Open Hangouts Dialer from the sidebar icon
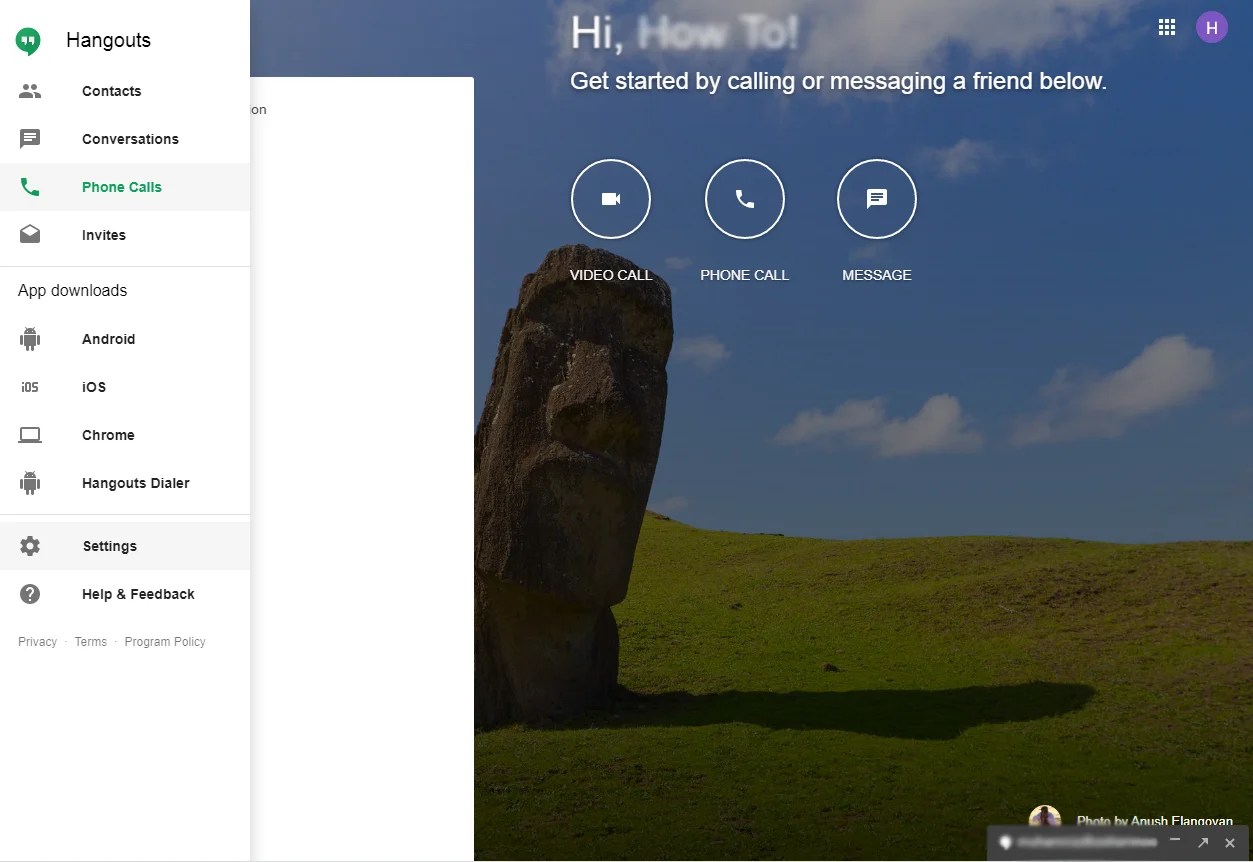Viewport: 1253px width, 862px height. (x=29, y=482)
